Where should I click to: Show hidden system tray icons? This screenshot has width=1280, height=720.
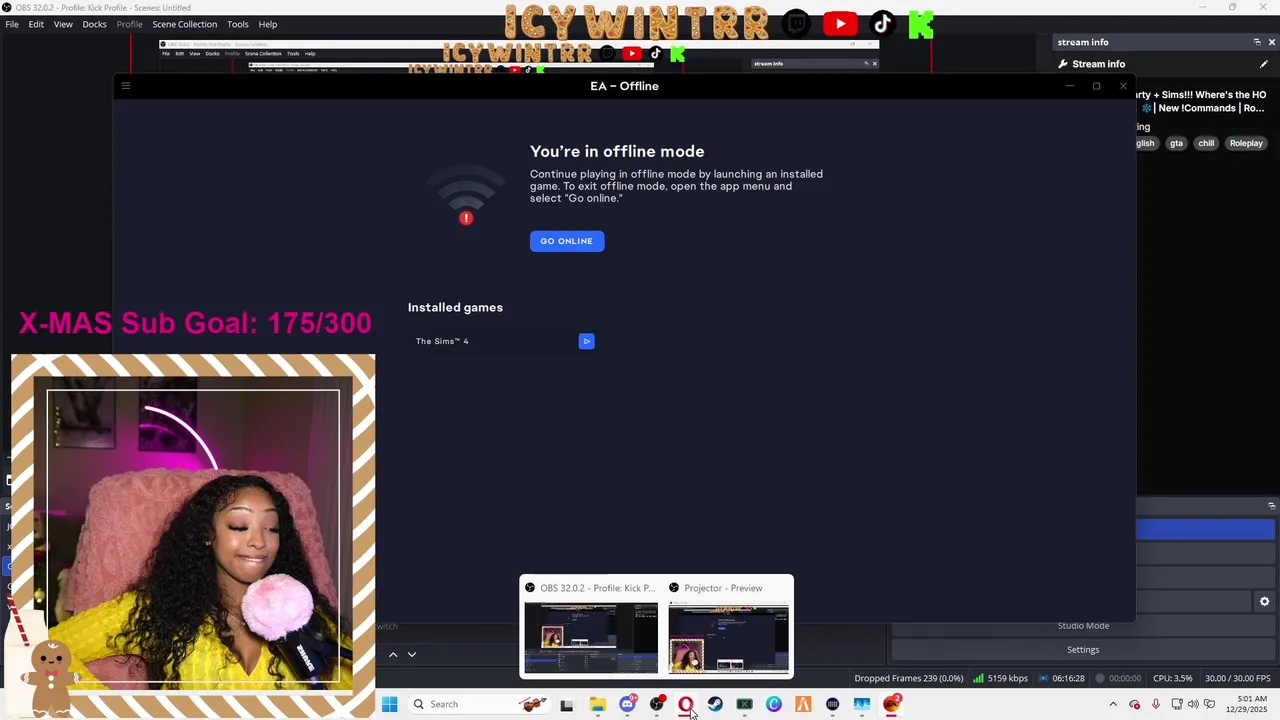[x=1113, y=704]
